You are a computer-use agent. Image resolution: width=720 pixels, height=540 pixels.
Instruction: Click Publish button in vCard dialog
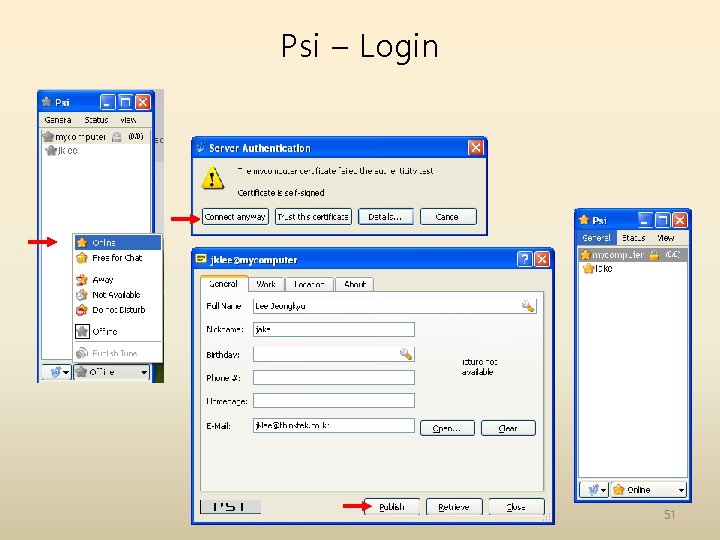(x=392, y=507)
